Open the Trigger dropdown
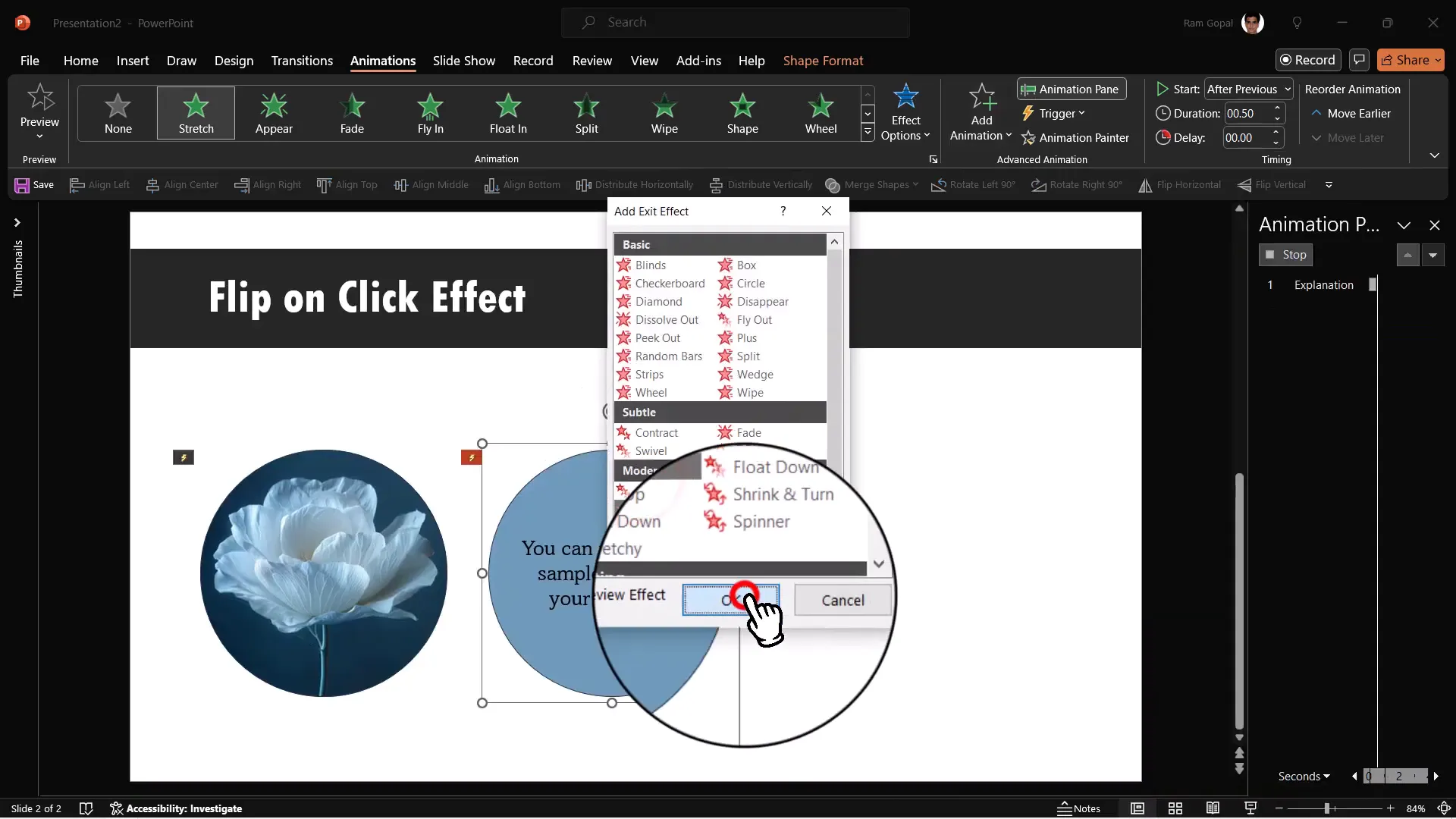 click(x=1053, y=114)
